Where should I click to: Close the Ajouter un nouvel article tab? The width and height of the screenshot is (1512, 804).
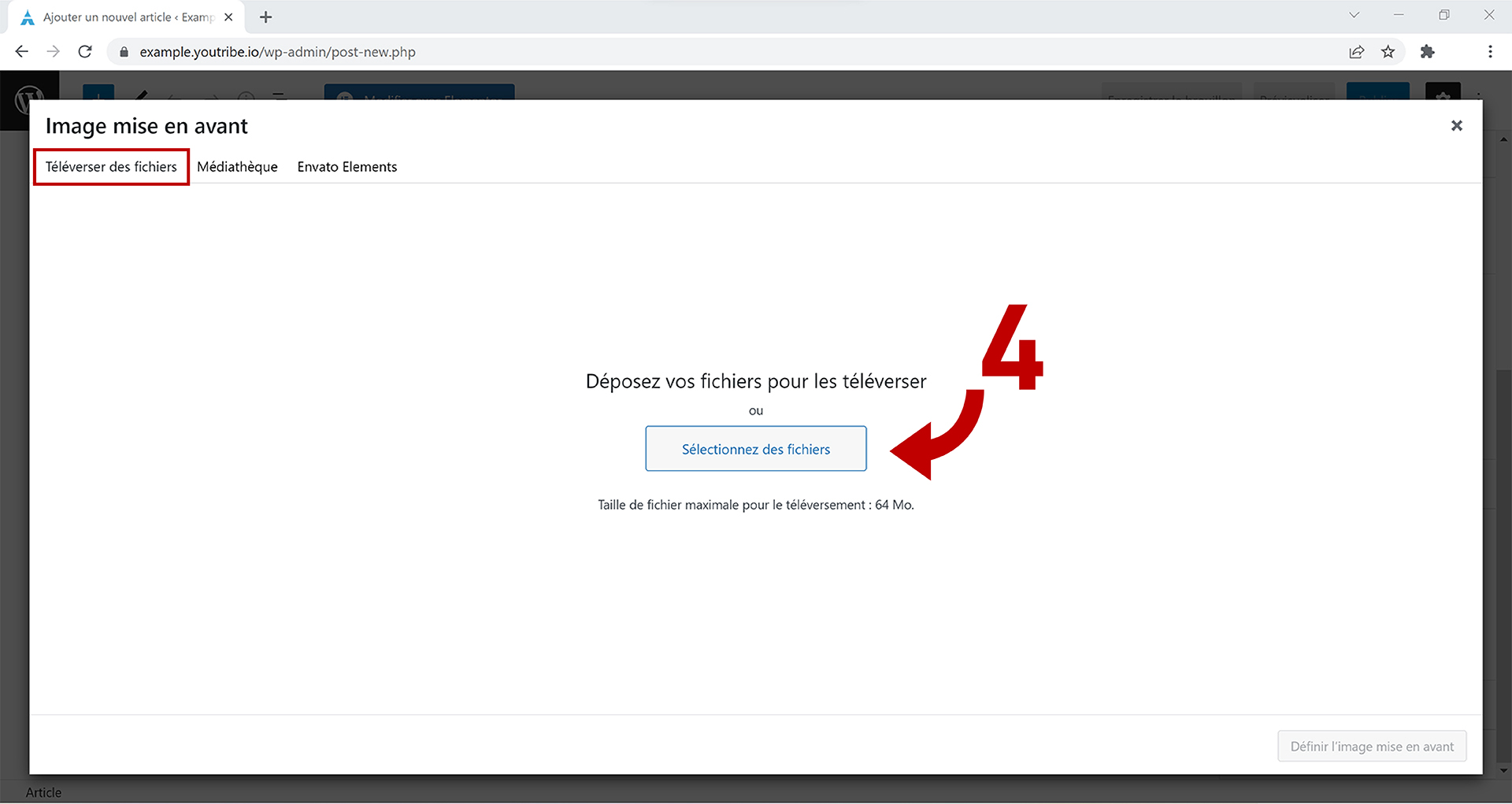pyautogui.click(x=228, y=17)
